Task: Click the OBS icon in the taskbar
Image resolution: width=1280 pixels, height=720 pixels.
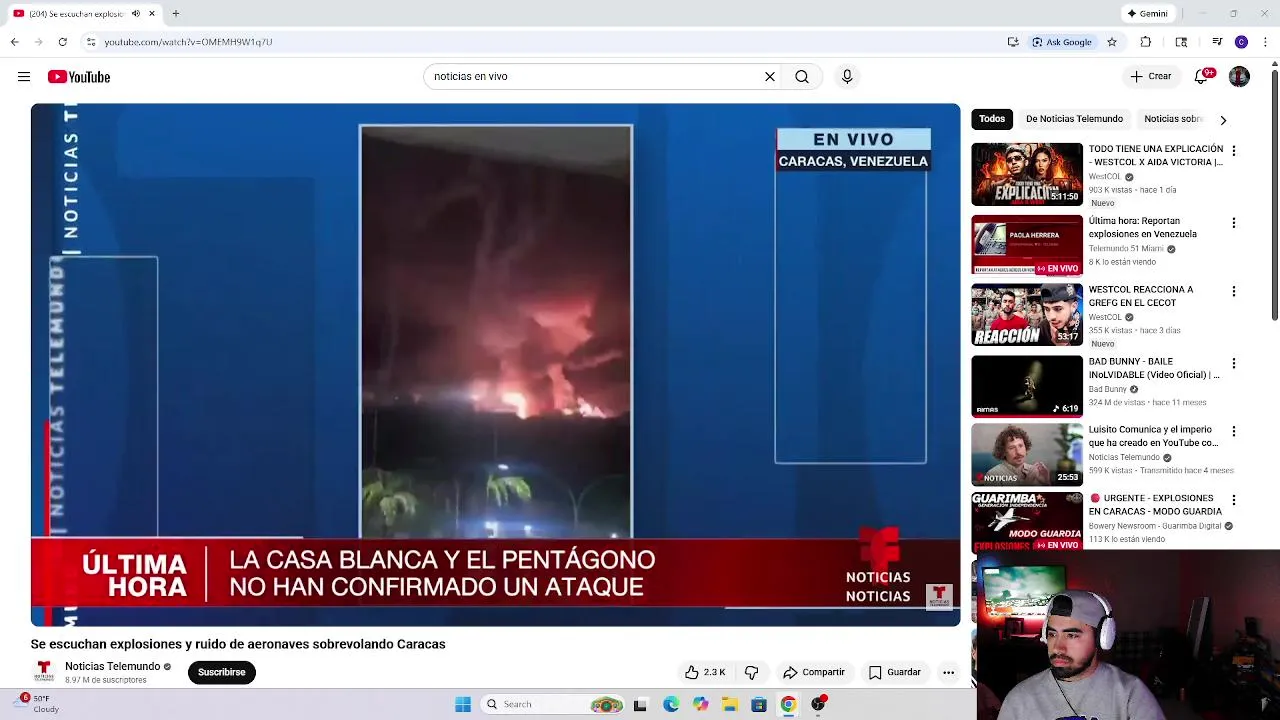Action: 818,704
